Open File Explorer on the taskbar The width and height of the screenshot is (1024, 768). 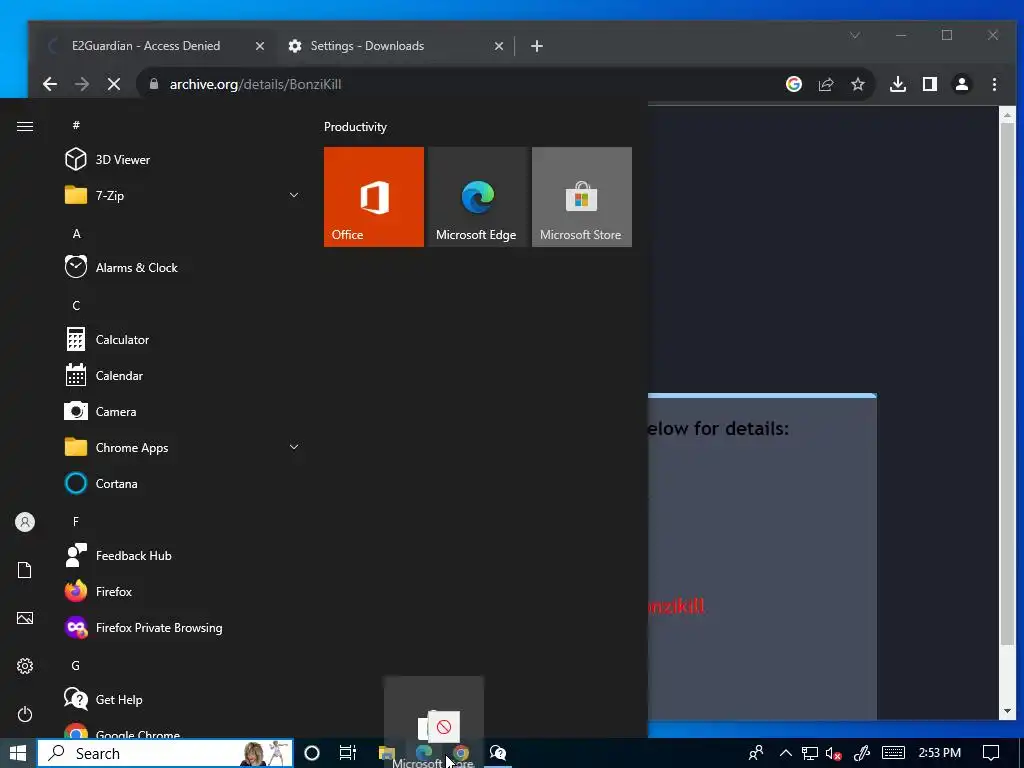[x=387, y=753]
